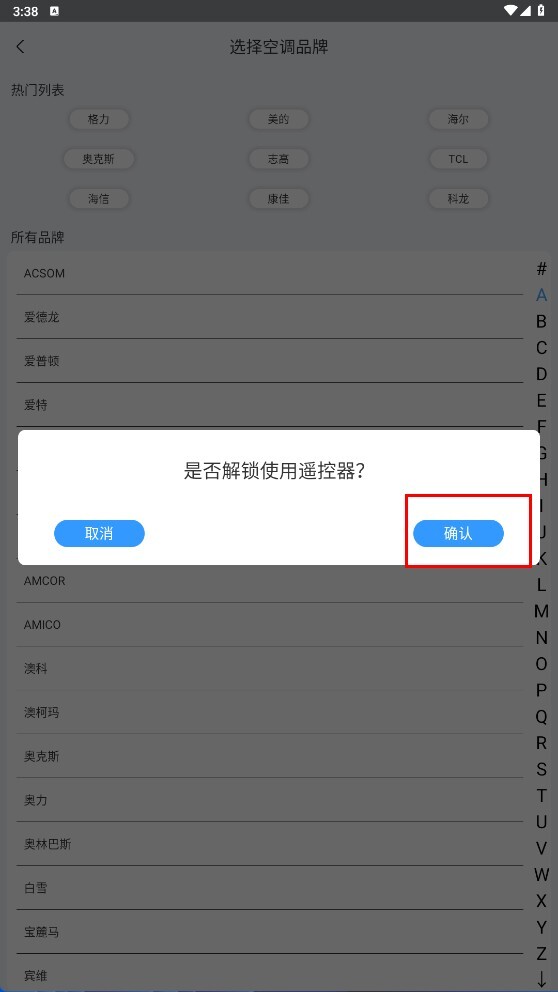Select 海尔 brand chip
Image resolution: width=558 pixels, height=992 pixels.
pos(458,119)
